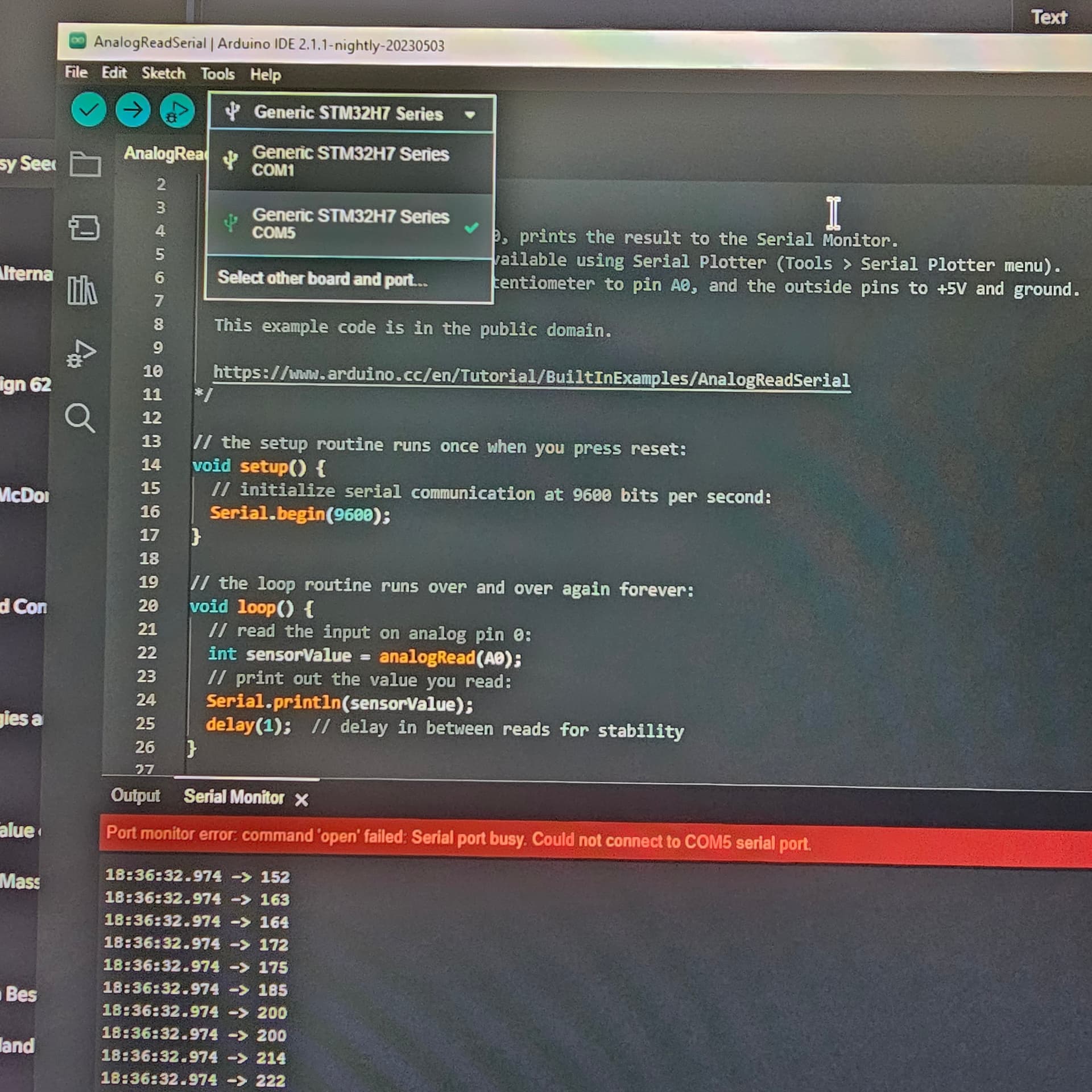This screenshot has width=1092, height=1092.
Task: Open the File menu
Action: [x=76, y=72]
